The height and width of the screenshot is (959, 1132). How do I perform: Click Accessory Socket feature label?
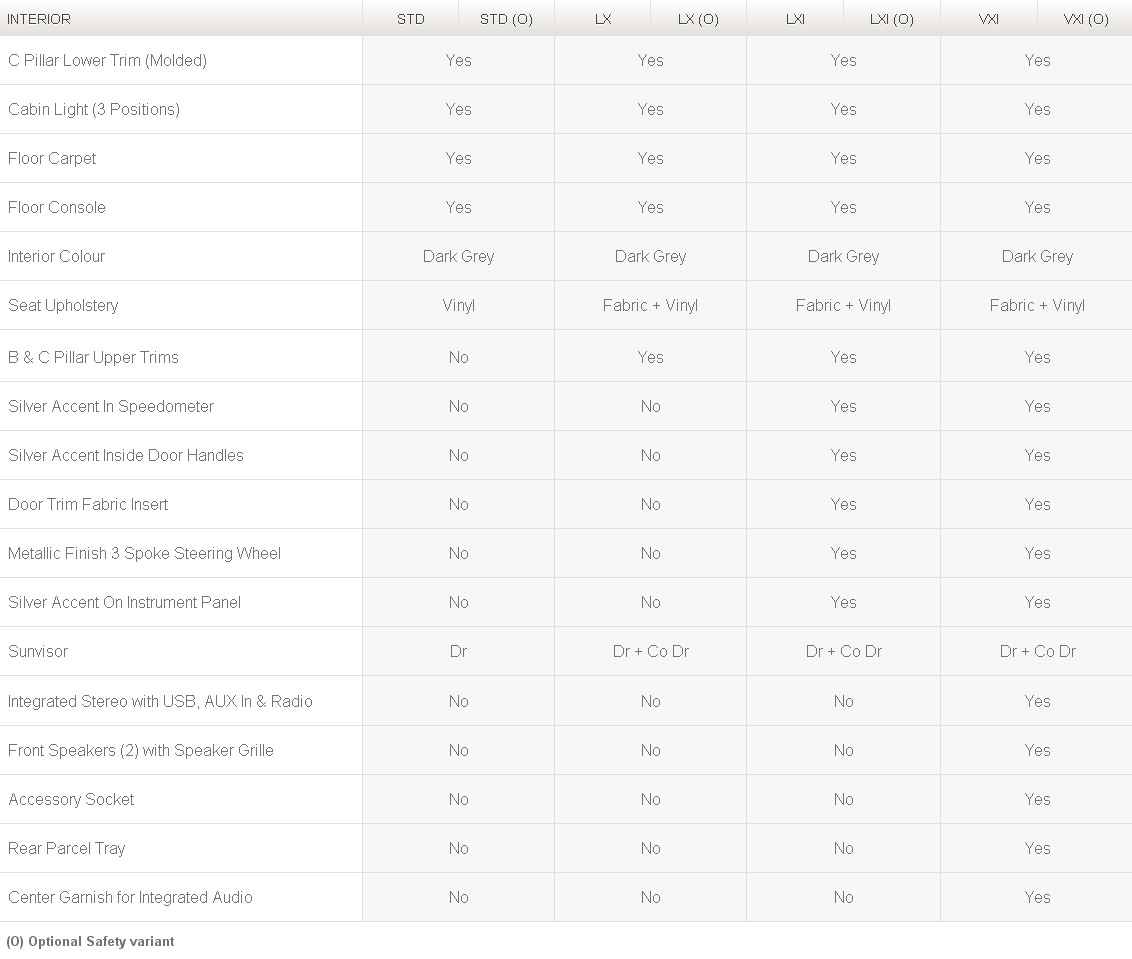(x=71, y=799)
